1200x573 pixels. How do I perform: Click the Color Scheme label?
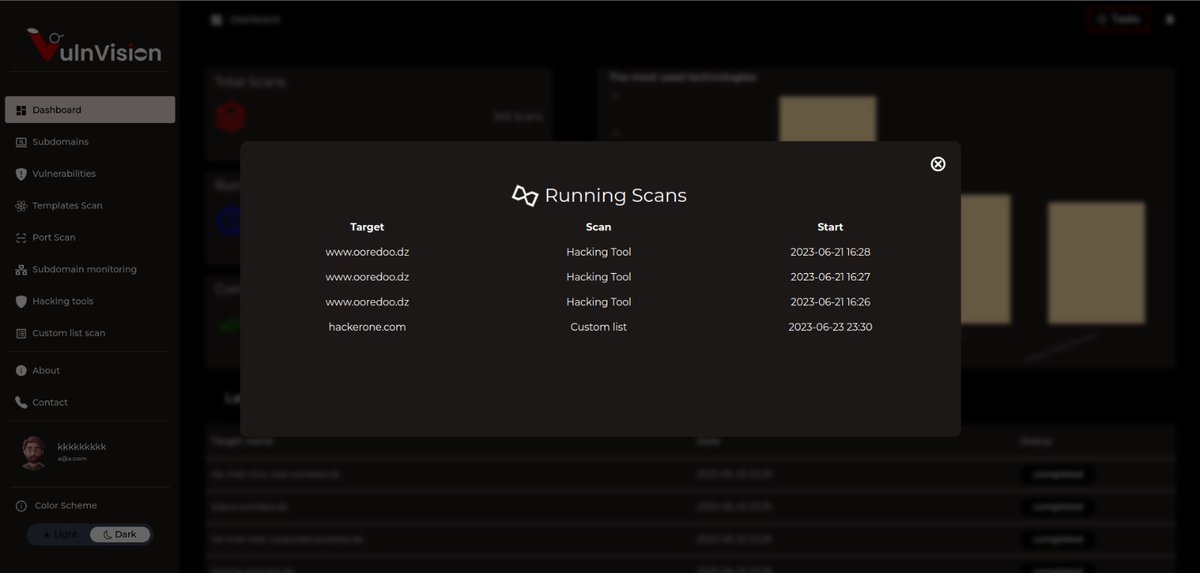coord(66,506)
